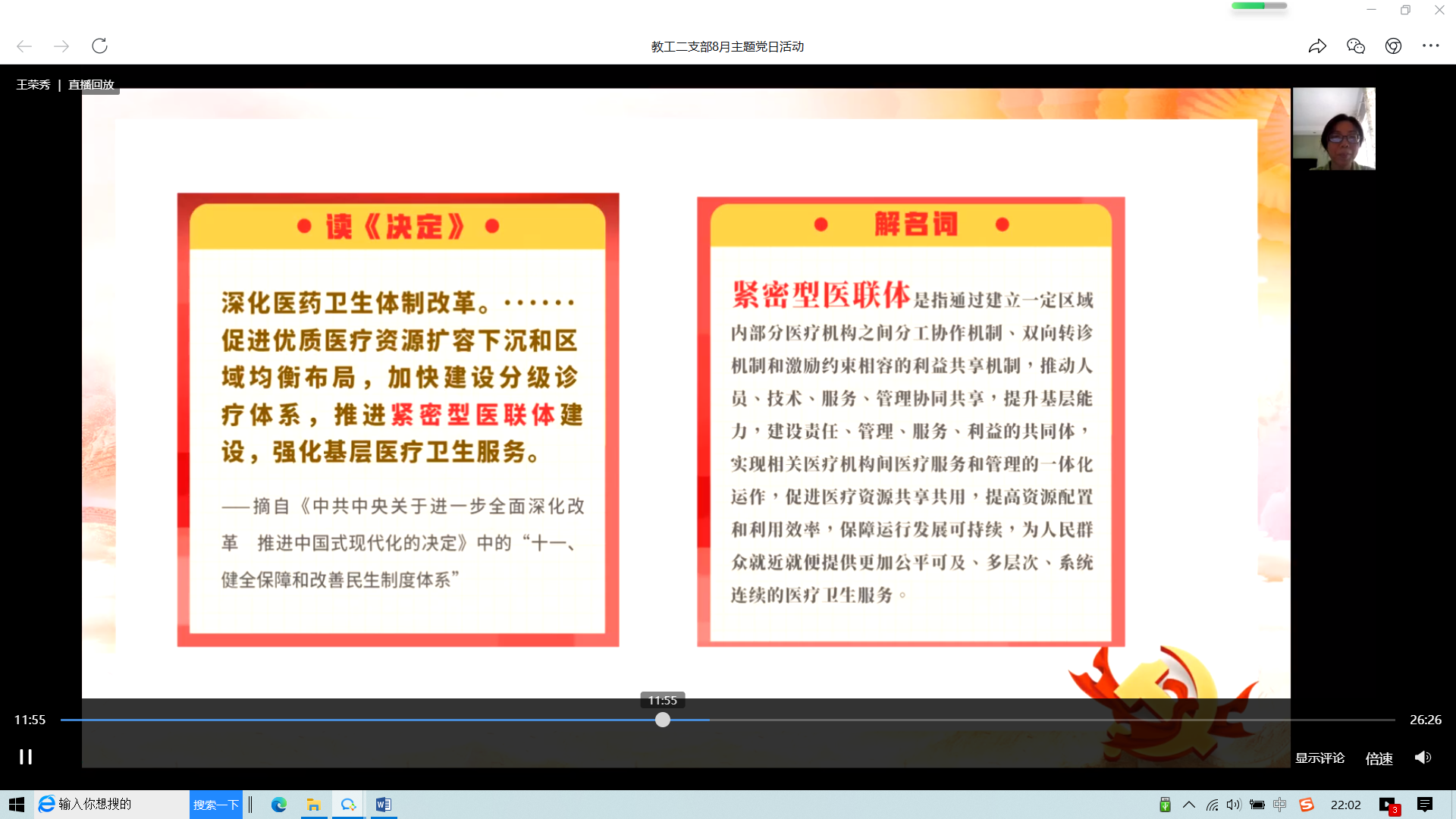Viewport: 1456px width, 819px height.
Task: Click the share arrow icon in the toolbar
Action: 1318,45
